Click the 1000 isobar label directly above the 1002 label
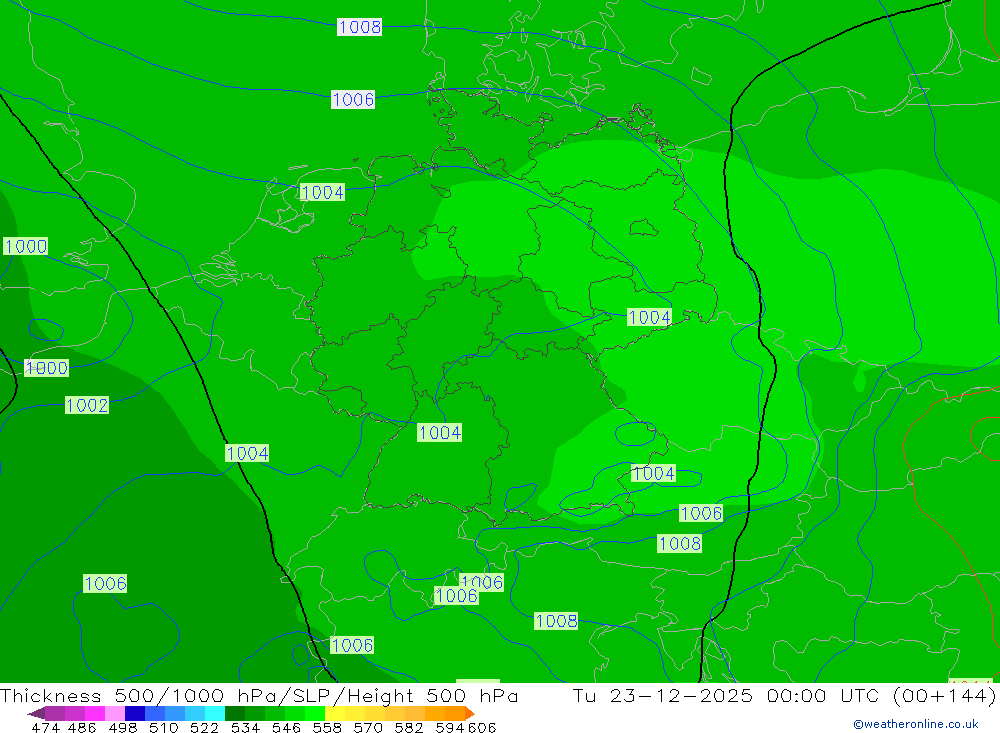1000x733 pixels. (x=47, y=367)
